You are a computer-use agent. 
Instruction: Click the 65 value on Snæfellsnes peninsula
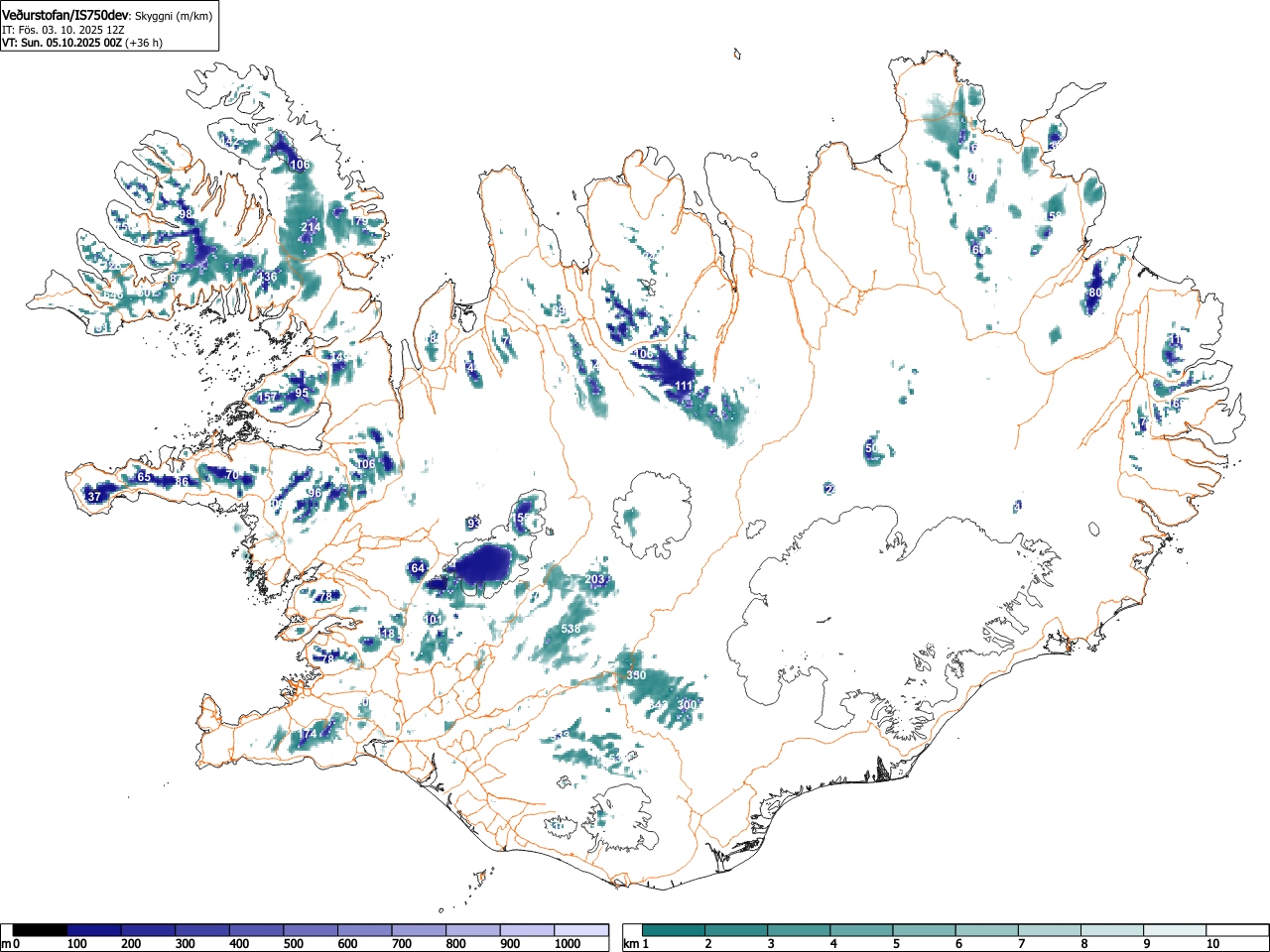[144, 478]
